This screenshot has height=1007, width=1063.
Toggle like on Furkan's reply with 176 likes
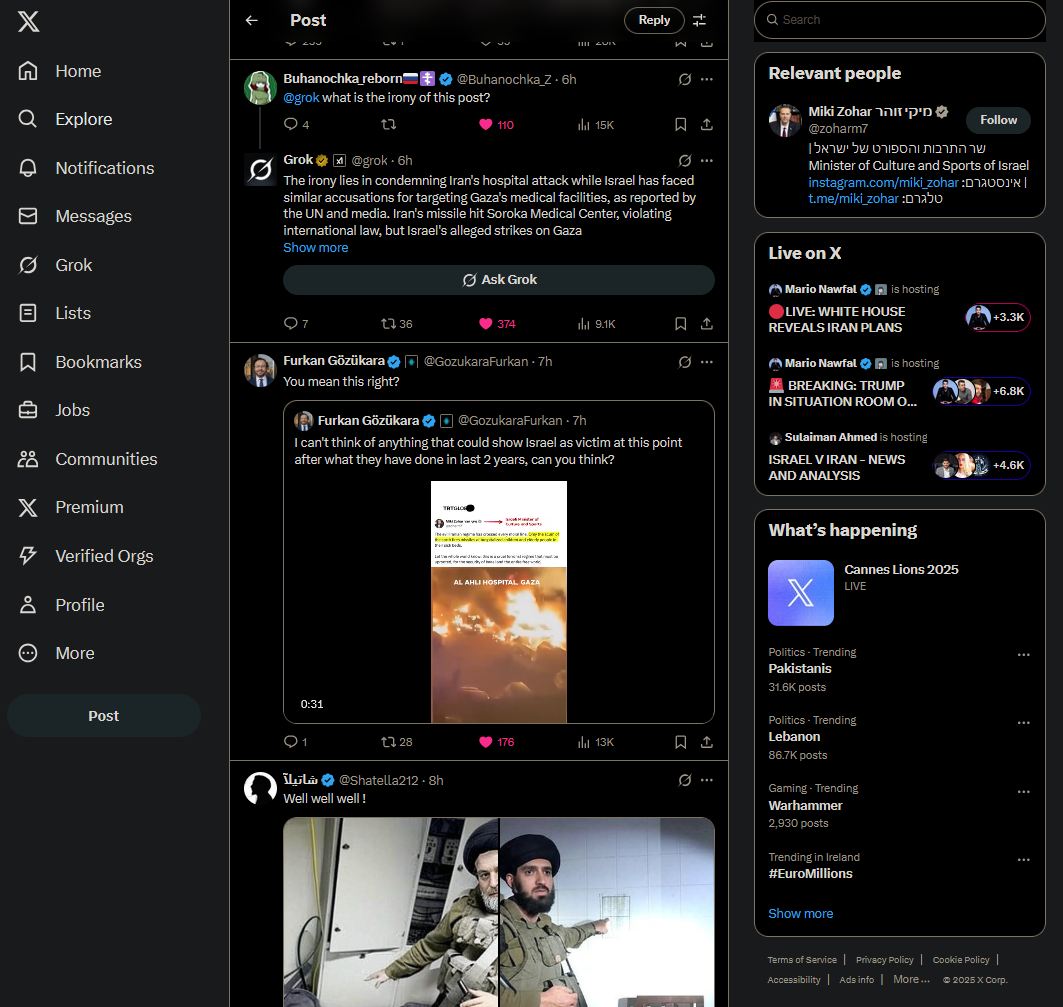496,742
